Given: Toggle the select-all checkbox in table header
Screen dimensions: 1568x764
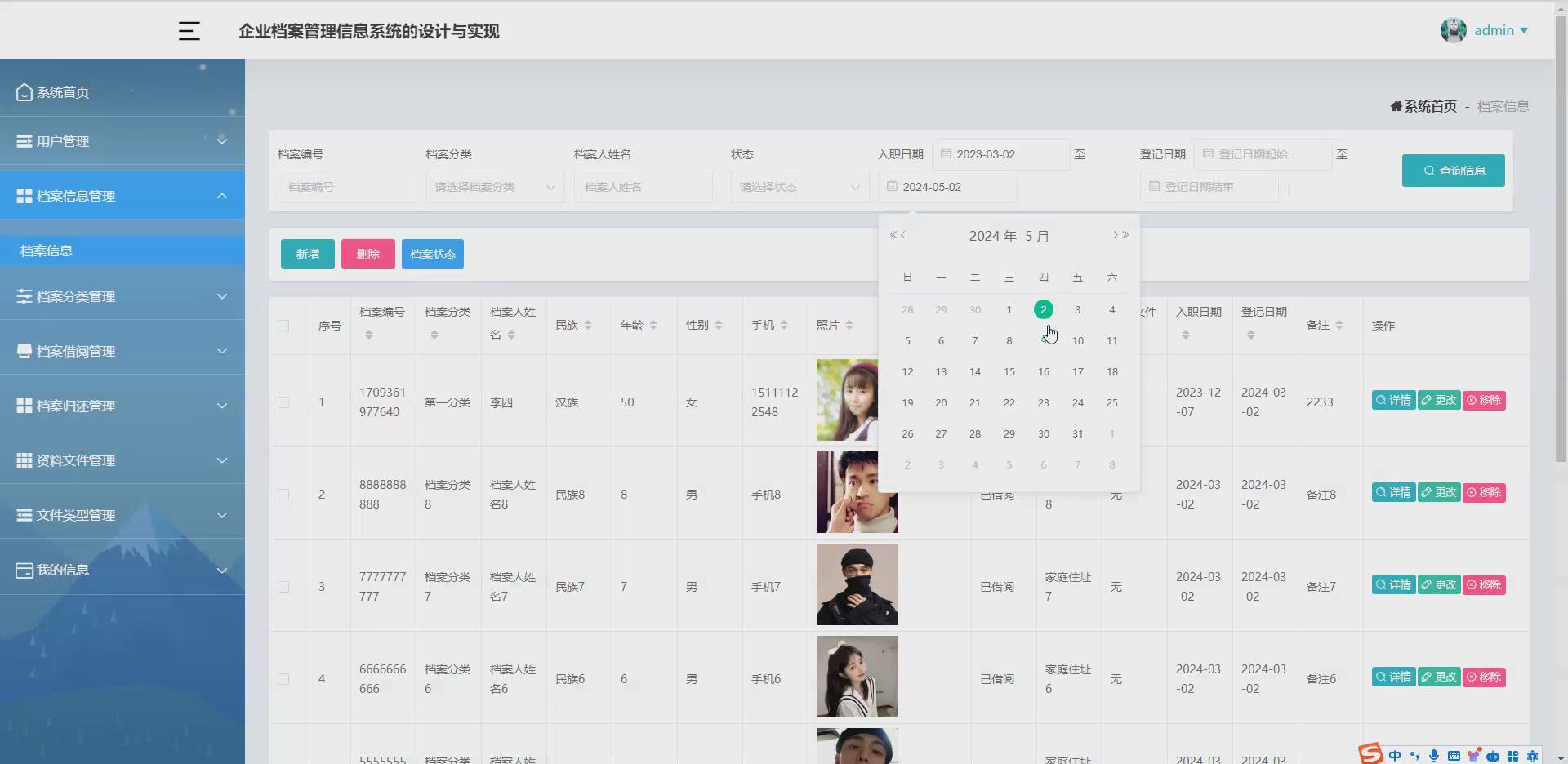Looking at the screenshot, I should click(283, 326).
